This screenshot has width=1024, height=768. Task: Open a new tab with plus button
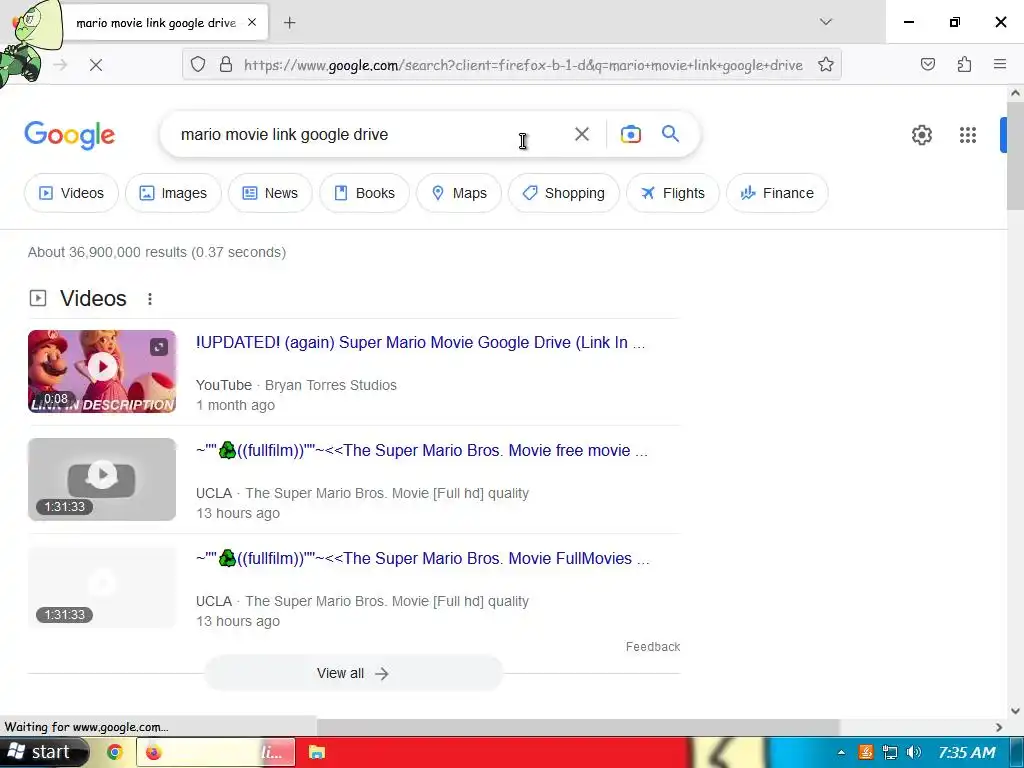pyautogui.click(x=289, y=23)
